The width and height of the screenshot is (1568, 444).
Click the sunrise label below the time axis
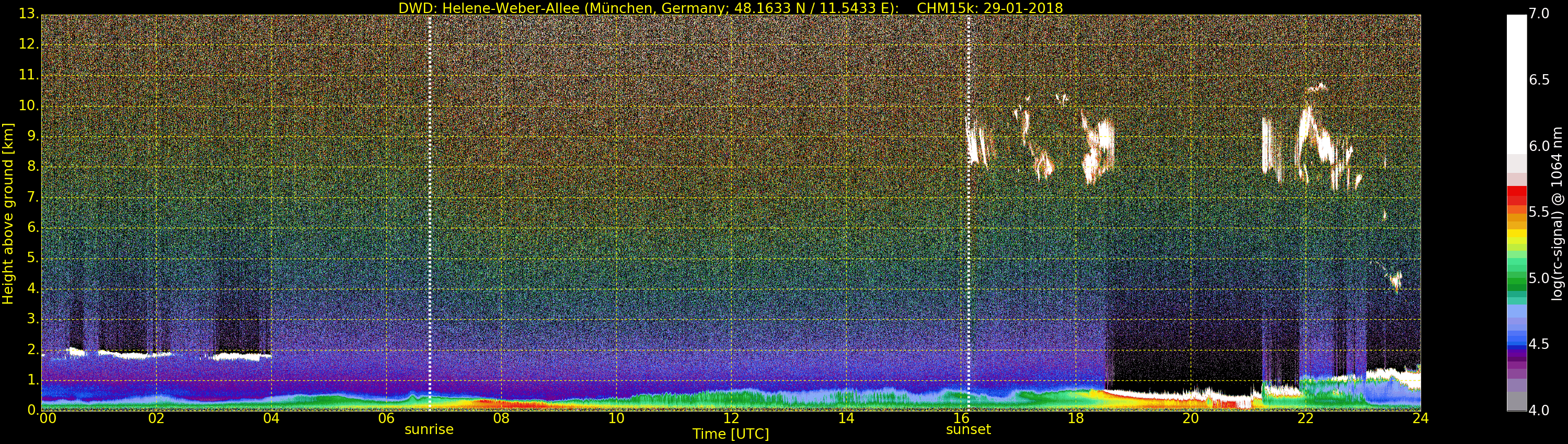429,429
